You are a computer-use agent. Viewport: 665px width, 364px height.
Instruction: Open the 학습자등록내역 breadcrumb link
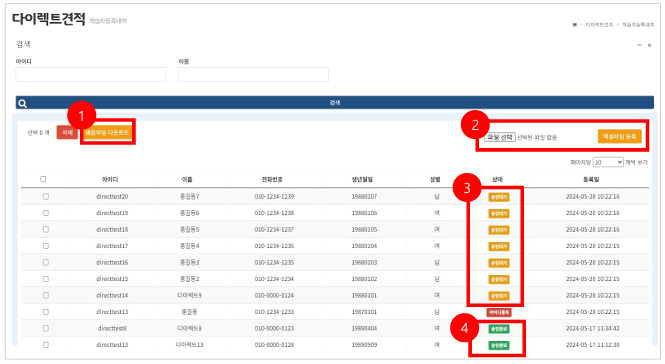tap(638, 25)
